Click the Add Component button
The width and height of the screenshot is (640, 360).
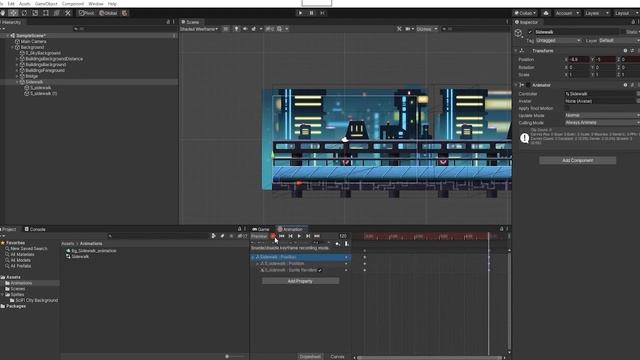577,160
